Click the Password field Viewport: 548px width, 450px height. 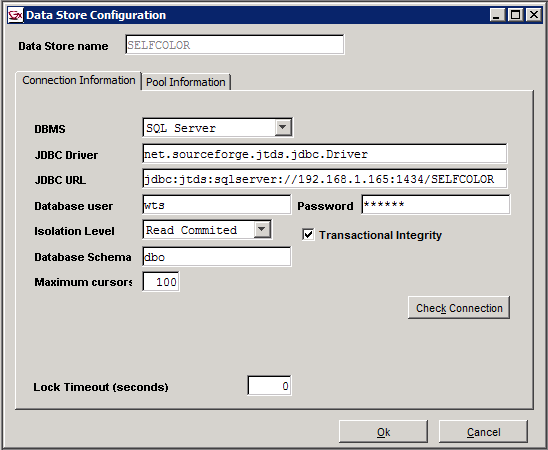pyautogui.click(x=435, y=205)
